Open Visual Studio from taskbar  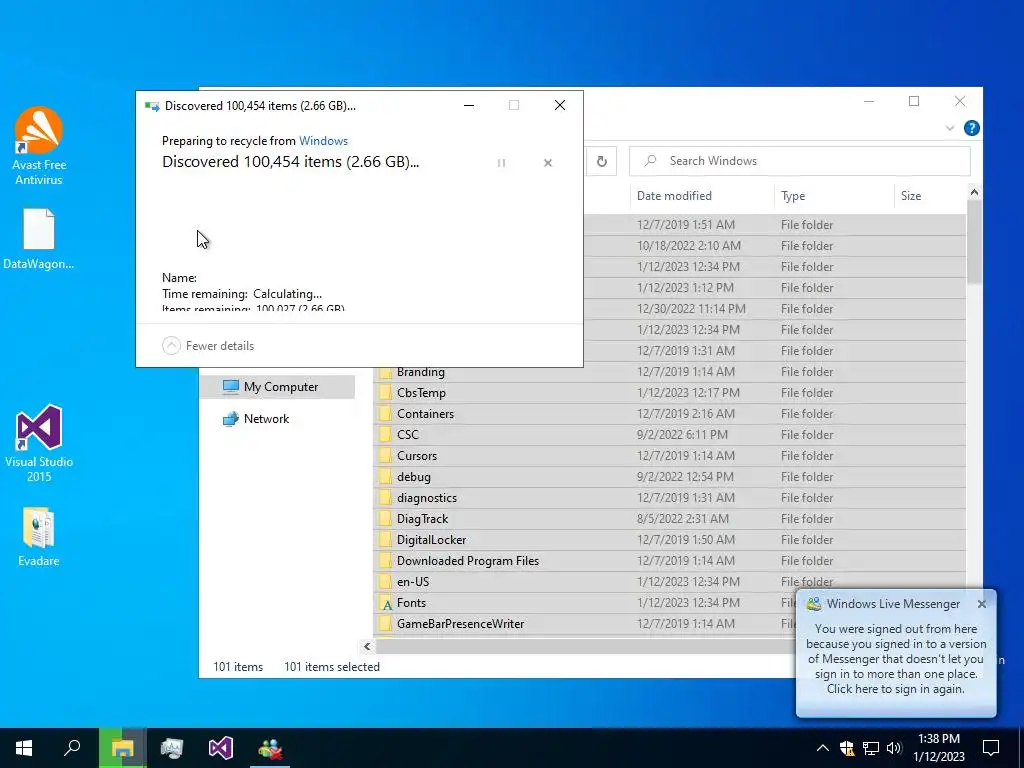(x=221, y=748)
